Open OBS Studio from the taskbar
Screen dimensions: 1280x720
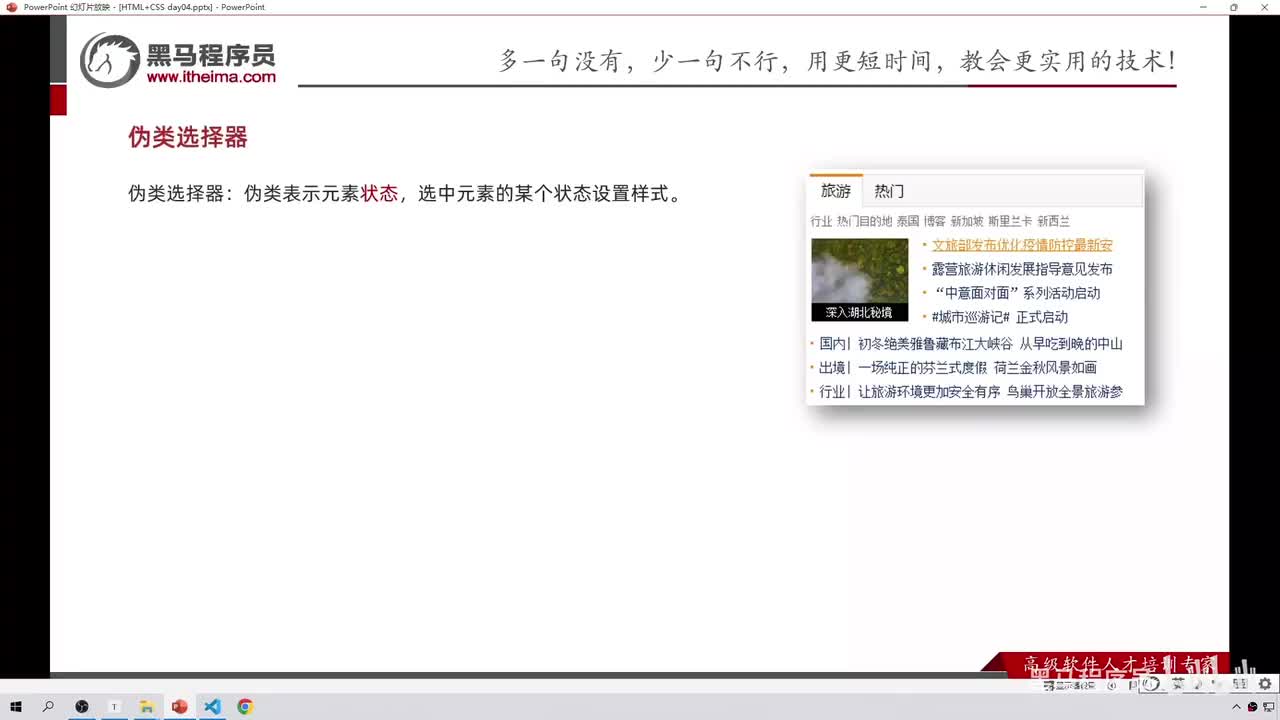[x=82, y=707]
